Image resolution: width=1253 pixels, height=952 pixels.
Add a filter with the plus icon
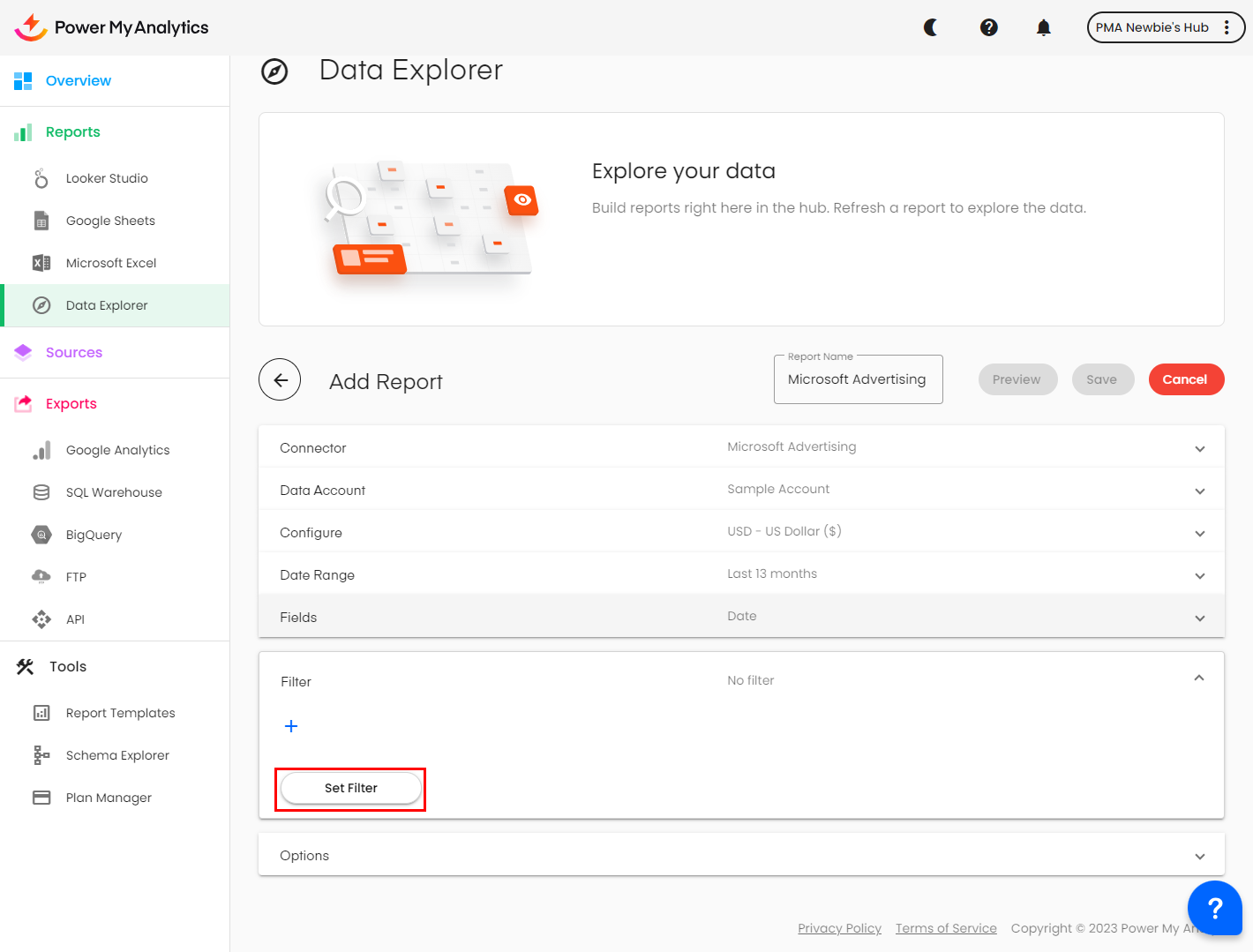coord(291,726)
